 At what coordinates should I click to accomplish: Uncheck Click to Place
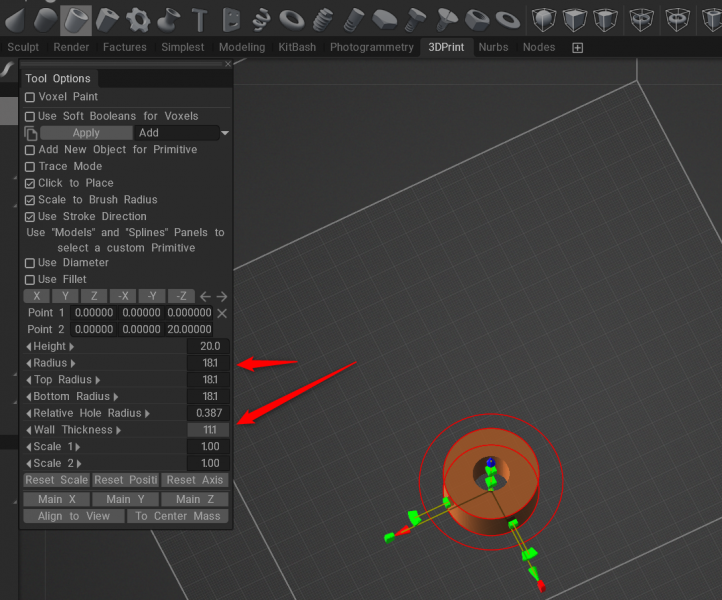(30, 183)
